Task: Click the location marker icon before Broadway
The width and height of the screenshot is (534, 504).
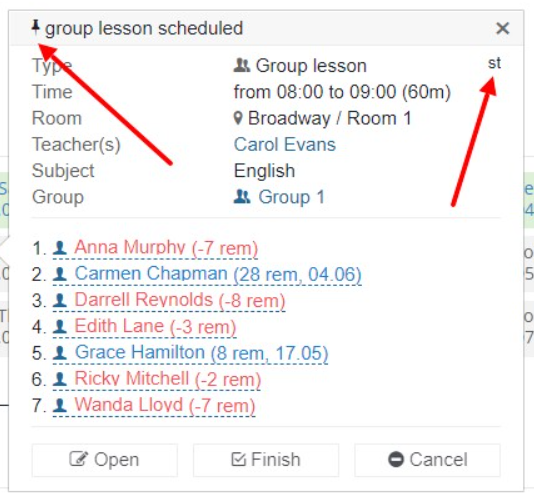Action: point(238,118)
